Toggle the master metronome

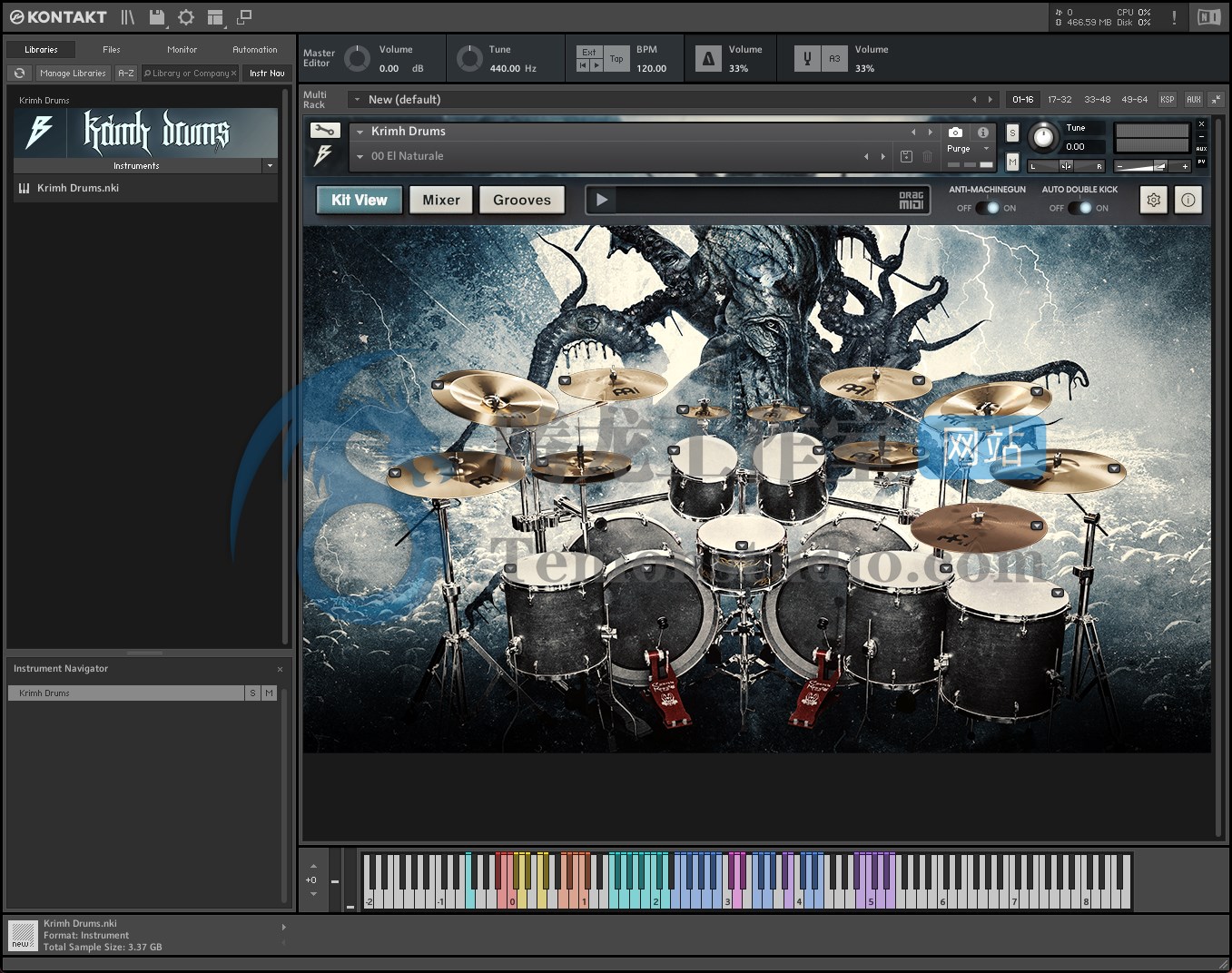[708, 59]
